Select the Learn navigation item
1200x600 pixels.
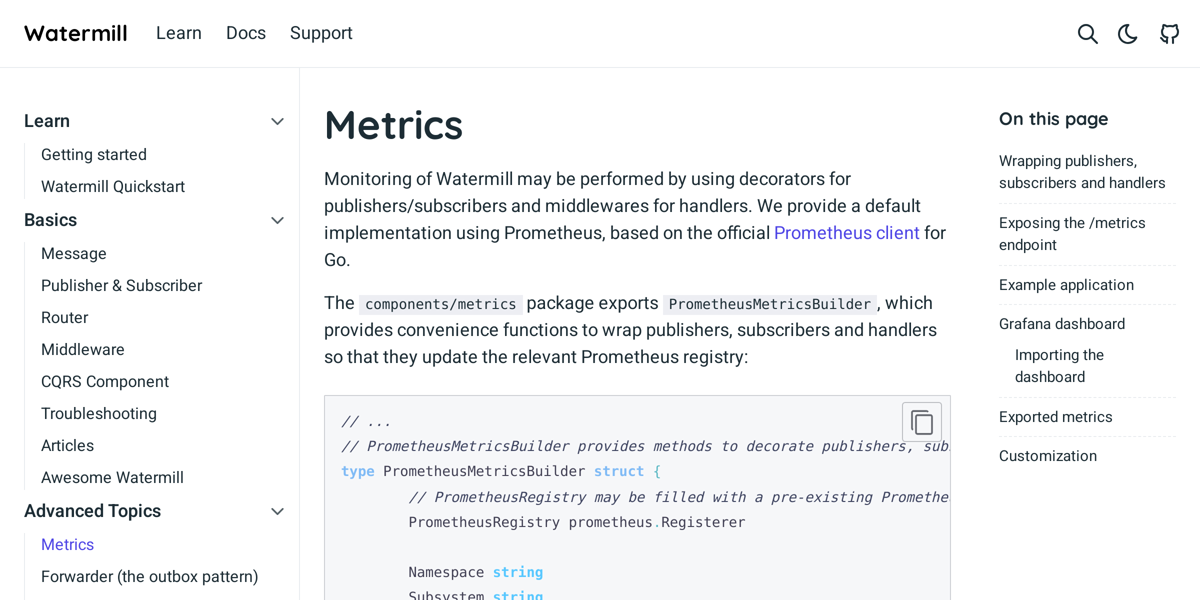[x=179, y=33]
